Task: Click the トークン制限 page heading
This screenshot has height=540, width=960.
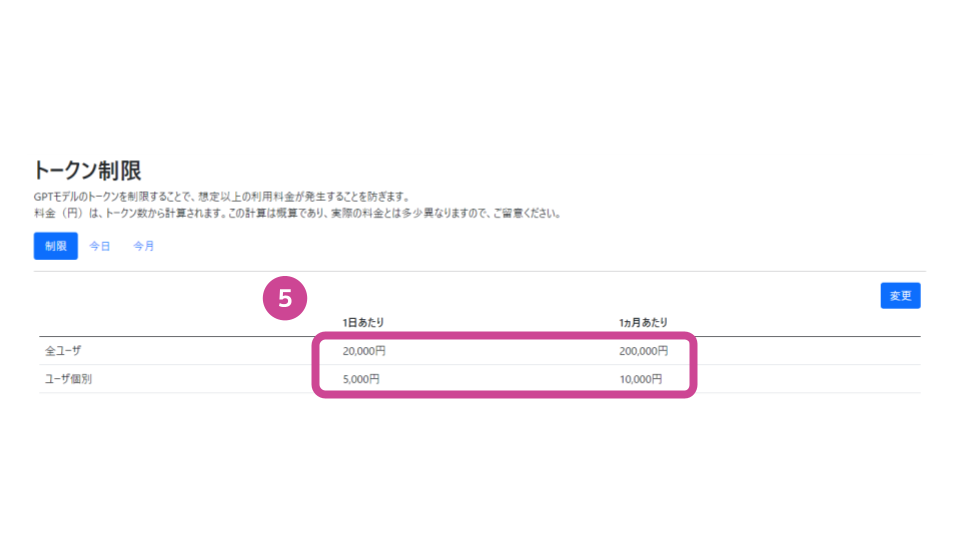Action: tap(88, 170)
